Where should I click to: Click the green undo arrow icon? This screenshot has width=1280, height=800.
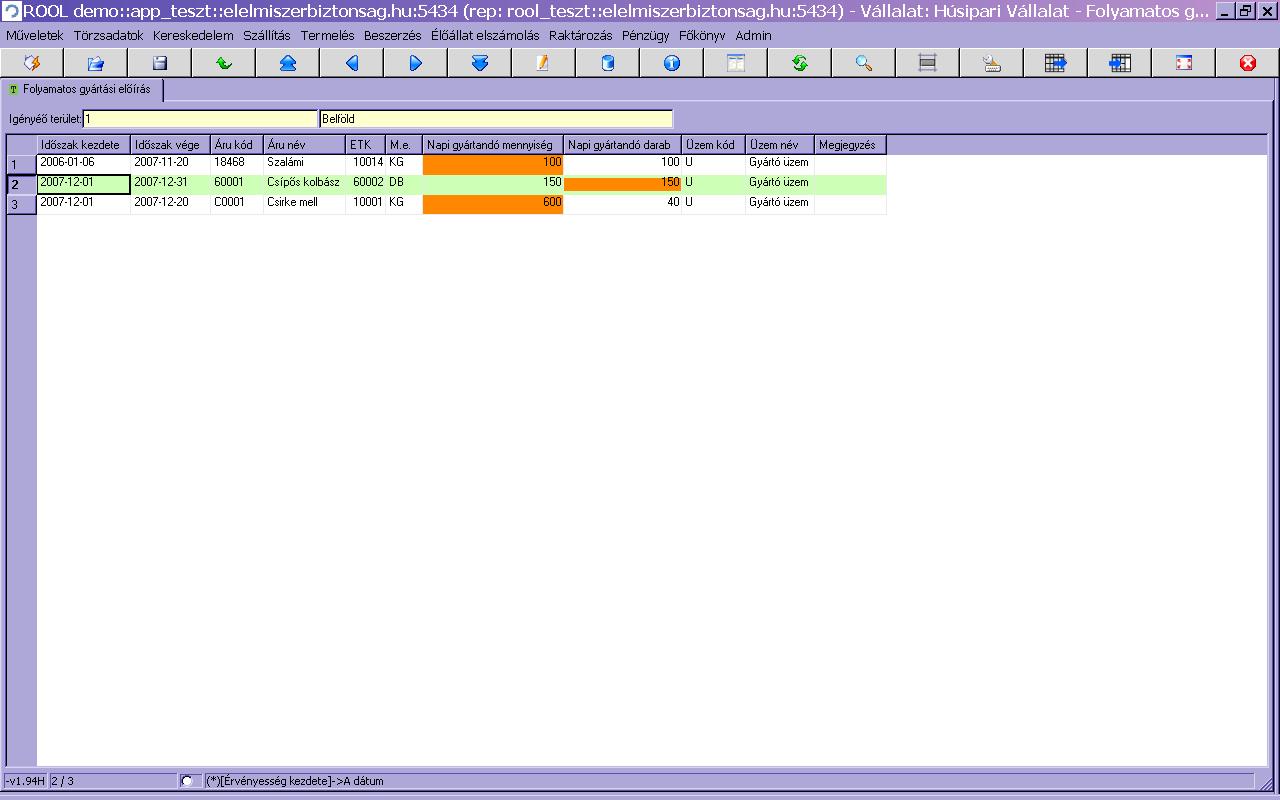pos(224,63)
